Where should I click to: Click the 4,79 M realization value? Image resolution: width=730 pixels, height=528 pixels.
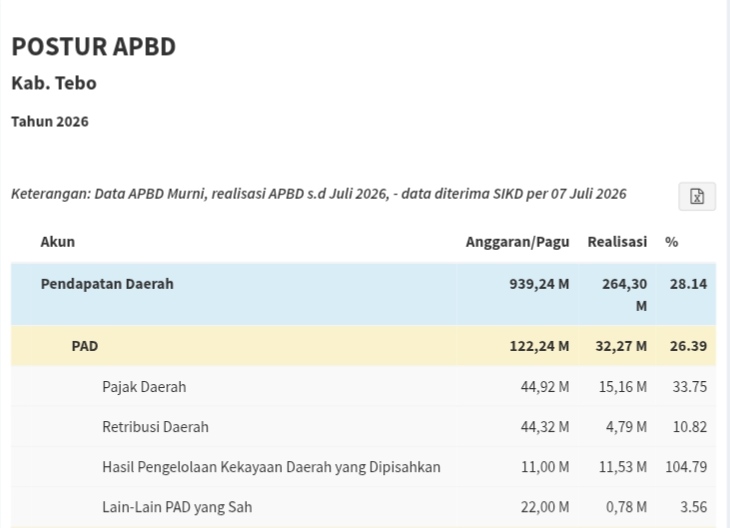626,426
